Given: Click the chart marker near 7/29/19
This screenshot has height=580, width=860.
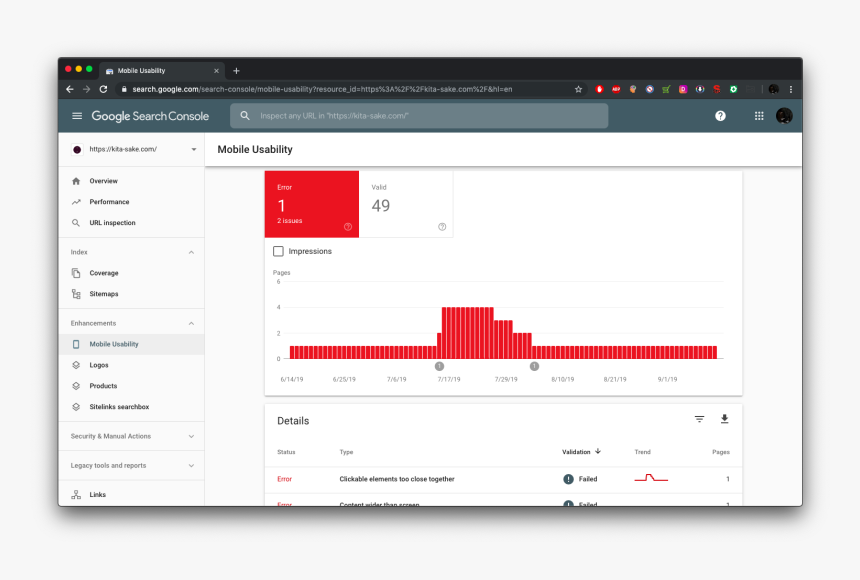Looking at the screenshot, I should 534,366.
